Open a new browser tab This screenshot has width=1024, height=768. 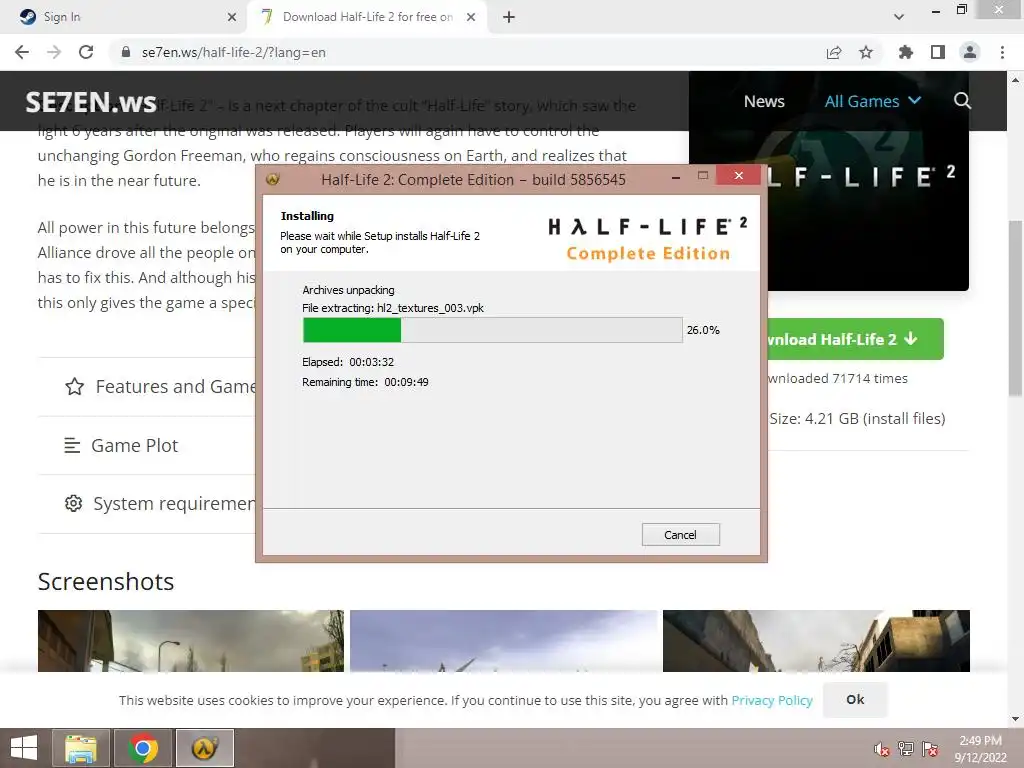coord(509,17)
